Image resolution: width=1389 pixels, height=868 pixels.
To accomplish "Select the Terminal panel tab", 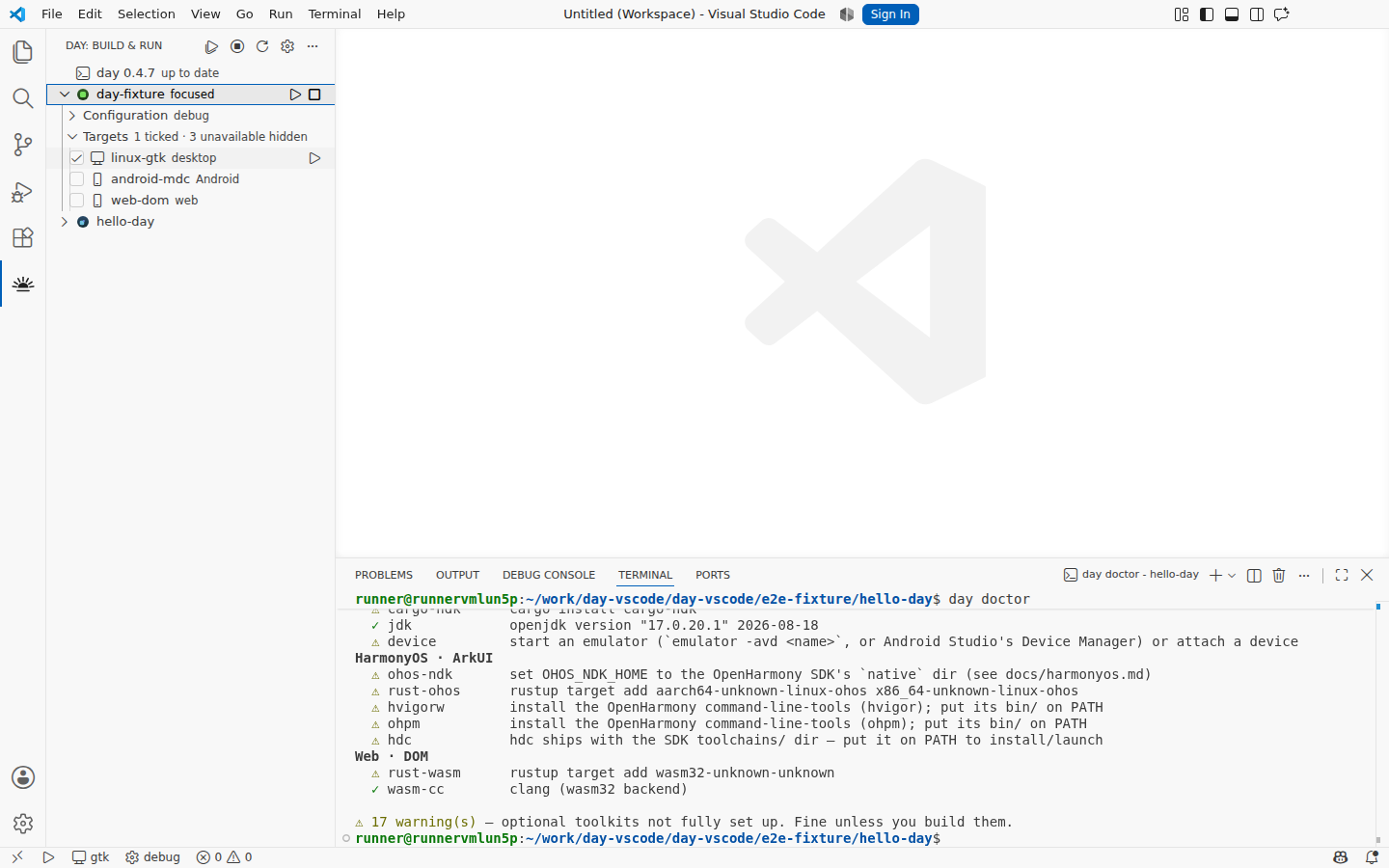I will click(x=645, y=575).
